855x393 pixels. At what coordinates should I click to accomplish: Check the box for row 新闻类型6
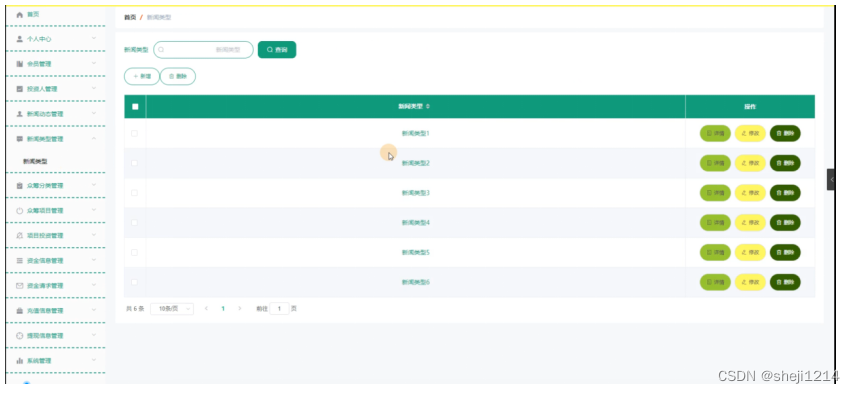(x=135, y=282)
